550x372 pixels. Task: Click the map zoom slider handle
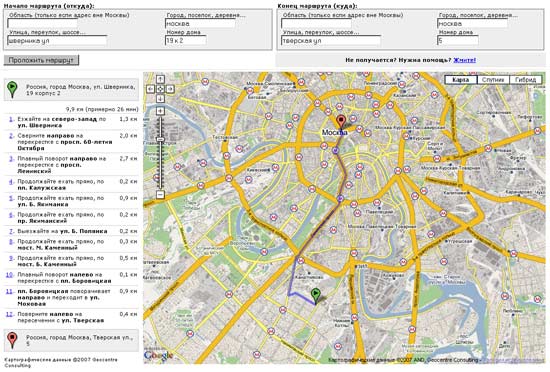point(160,140)
